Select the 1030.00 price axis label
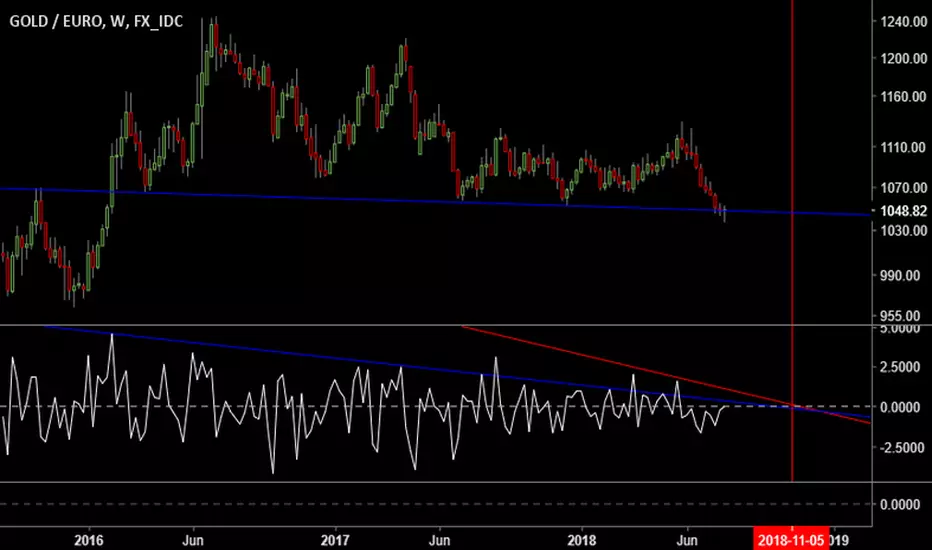Screen dimensions: 932x550 903,230
